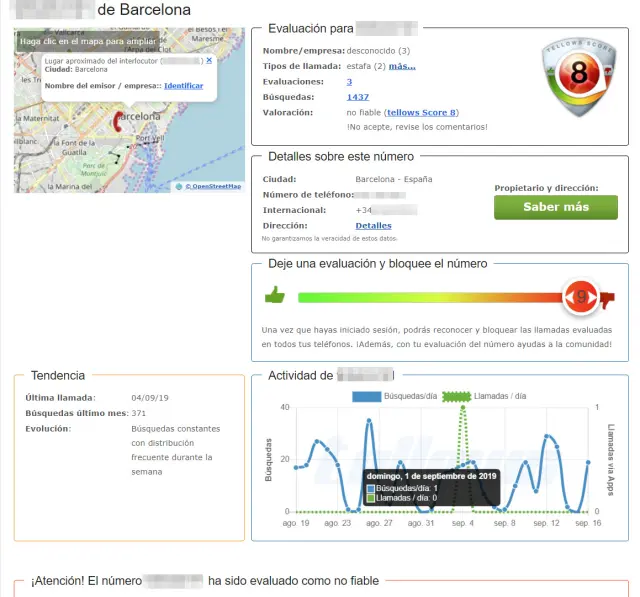Click the red thumbs-down rating icon
640x597 pixels.
(606, 296)
